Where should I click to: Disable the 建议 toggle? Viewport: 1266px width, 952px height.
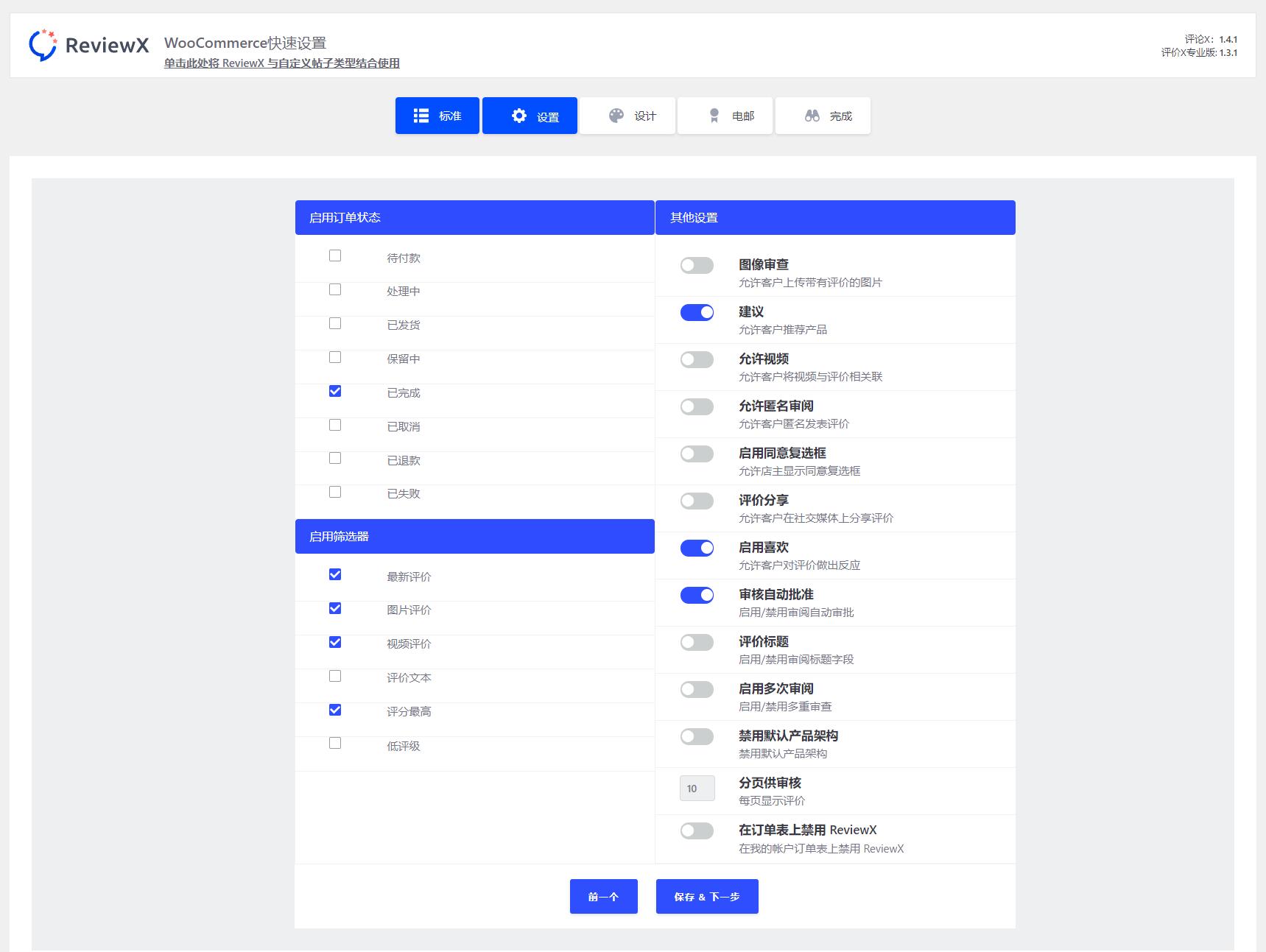pos(697,312)
